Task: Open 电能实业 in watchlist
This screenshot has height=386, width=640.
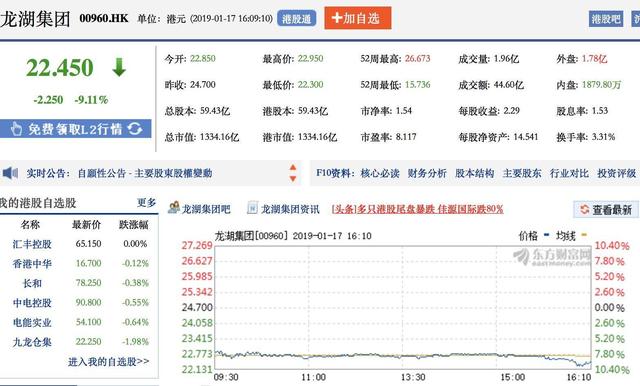Action: 32,322
